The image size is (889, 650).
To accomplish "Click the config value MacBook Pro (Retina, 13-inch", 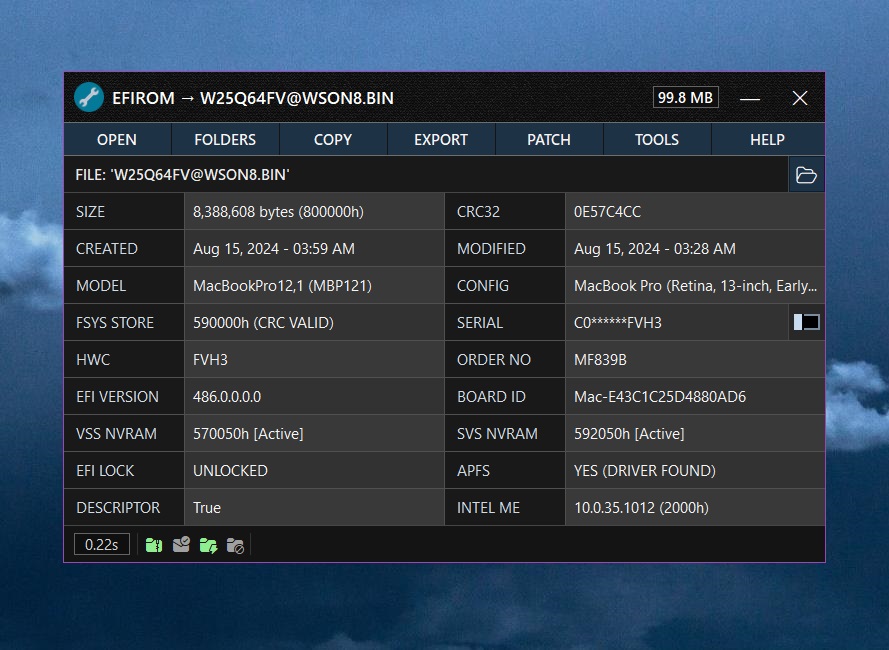I will pyautogui.click(x=695, y=285).
